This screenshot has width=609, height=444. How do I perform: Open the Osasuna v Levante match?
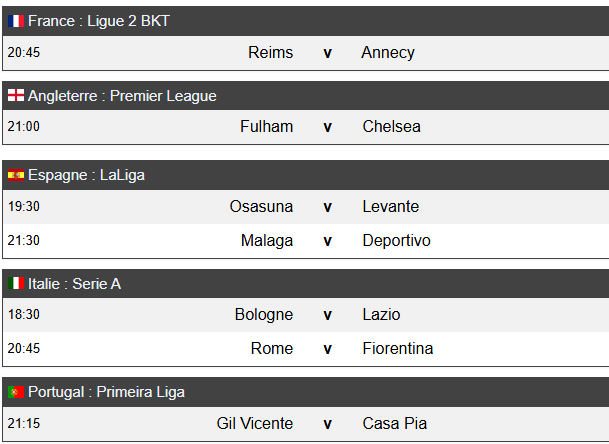tap(306, 207)
